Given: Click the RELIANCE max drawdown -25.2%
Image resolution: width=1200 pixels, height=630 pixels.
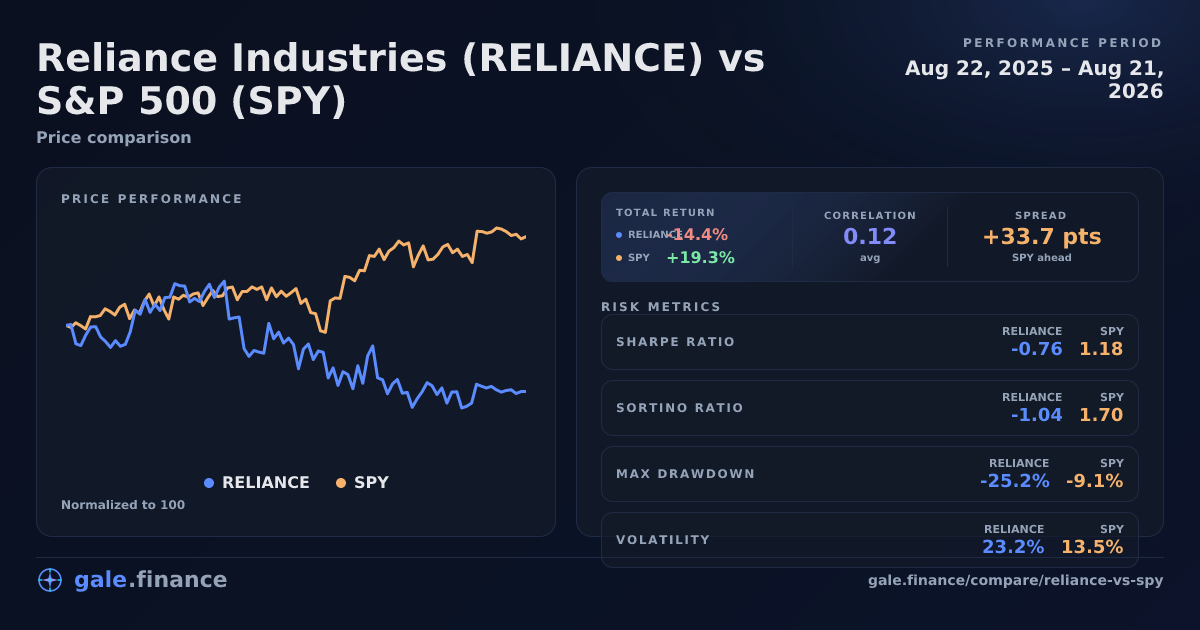Looking at the screenshot, I should 1015,482.
